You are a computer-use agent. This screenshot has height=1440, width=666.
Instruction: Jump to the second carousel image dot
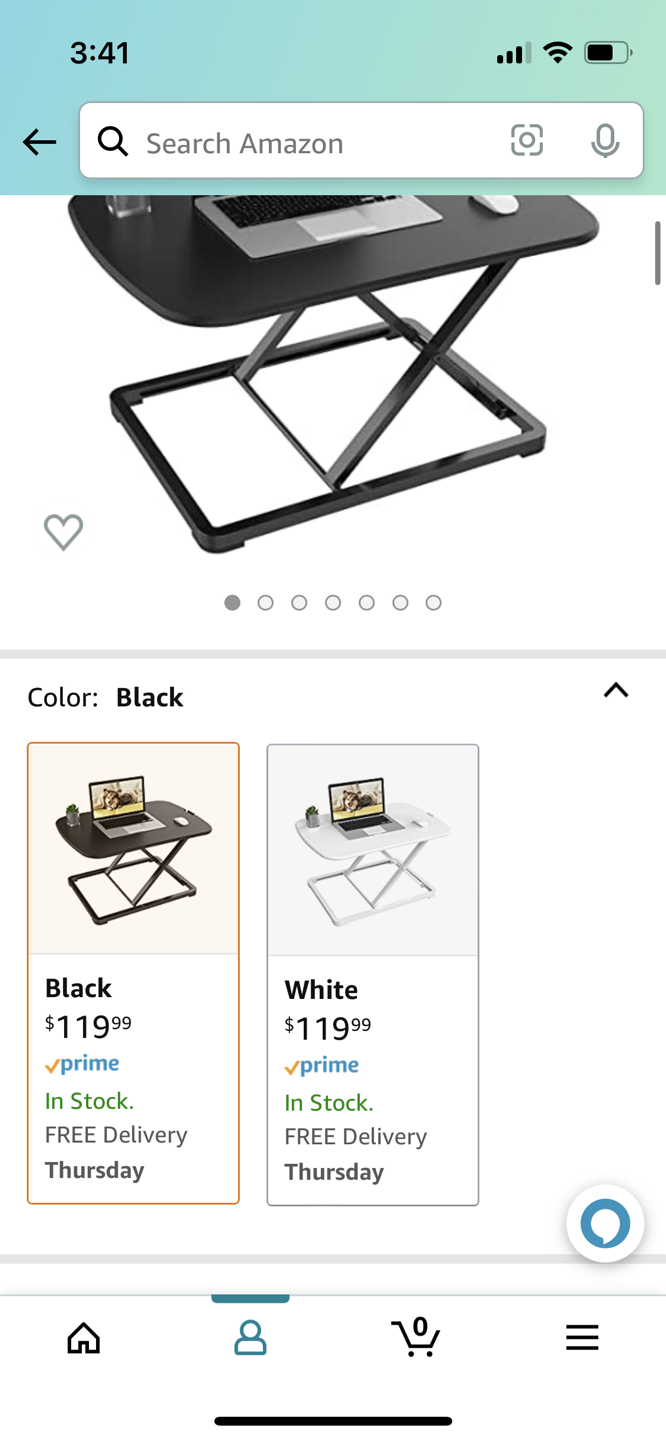pyautogui.click(x=265, y=602)
